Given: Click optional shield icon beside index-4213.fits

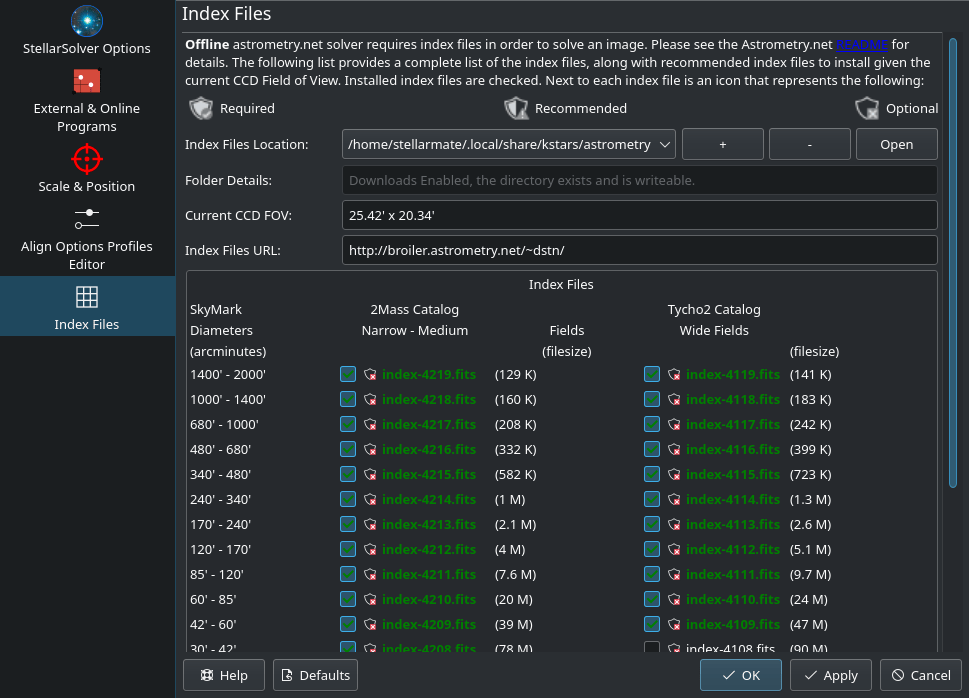Looking at the screenshot, I should coord(370,524).
